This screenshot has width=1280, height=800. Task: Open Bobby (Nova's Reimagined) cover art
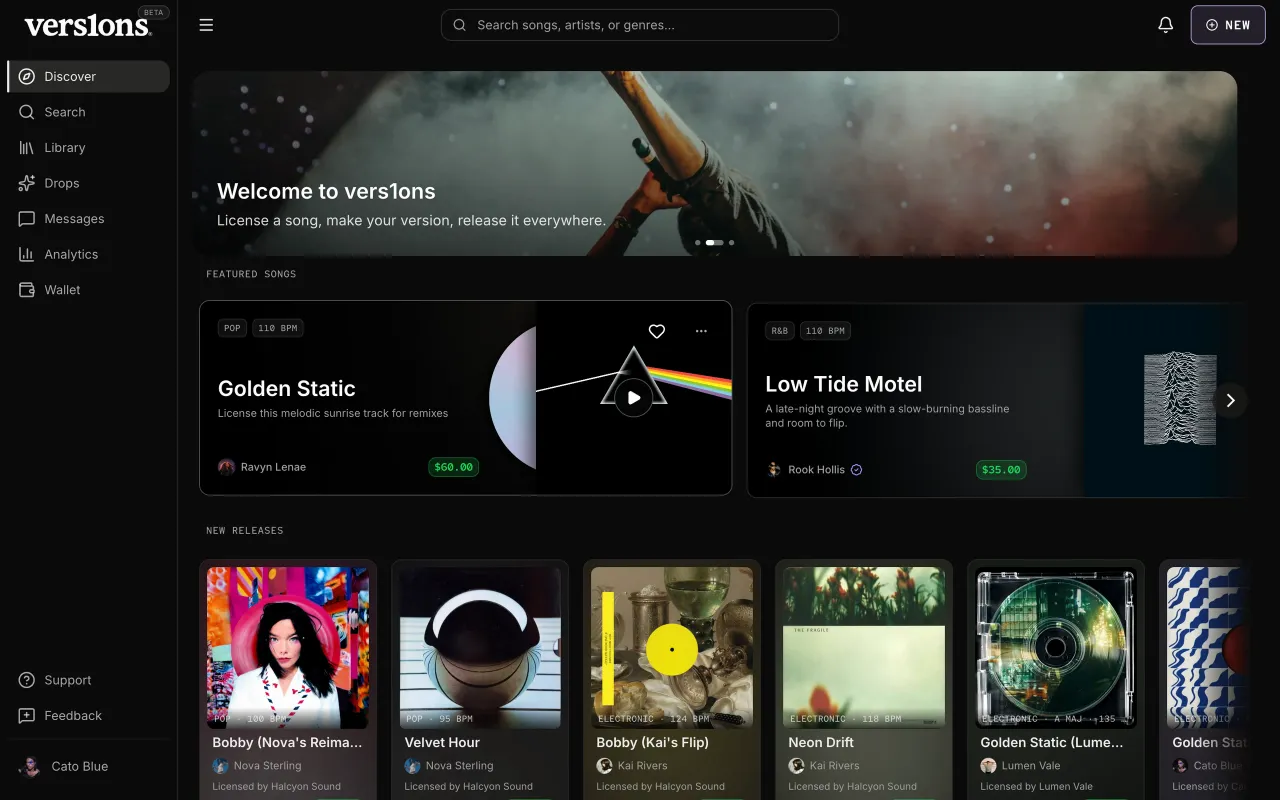pos(288,648)
